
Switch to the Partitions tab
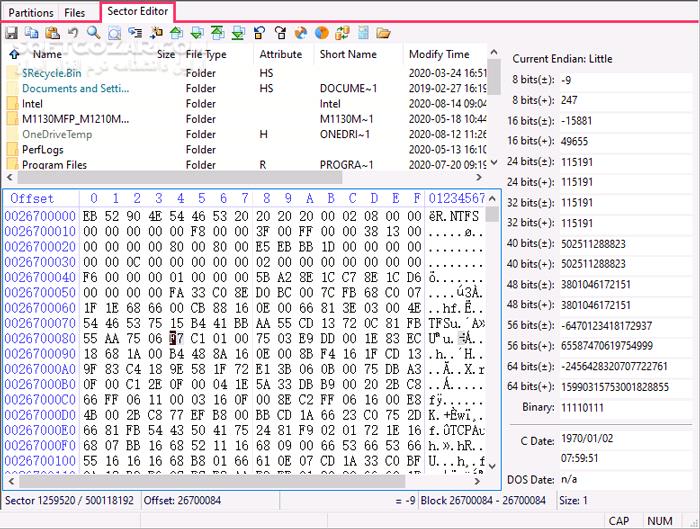tap(31, 12)
